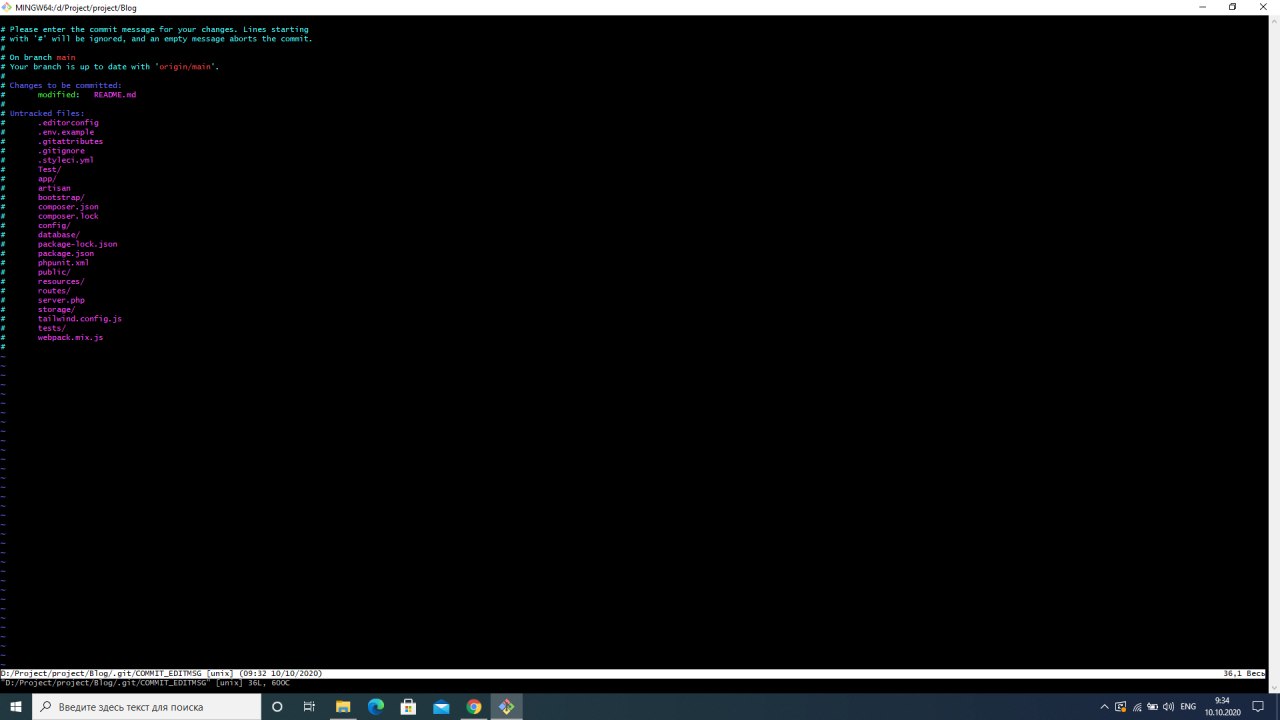Click the '36,1' cursor position indicator
Viewport: 1280px width, 720px height.
[x=1232, y=674]
